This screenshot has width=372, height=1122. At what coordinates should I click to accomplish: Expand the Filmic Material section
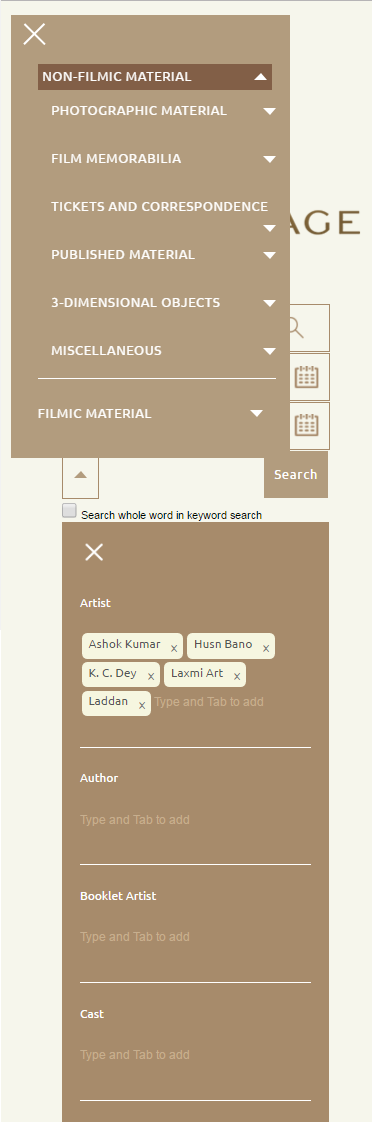coord(257,413)
